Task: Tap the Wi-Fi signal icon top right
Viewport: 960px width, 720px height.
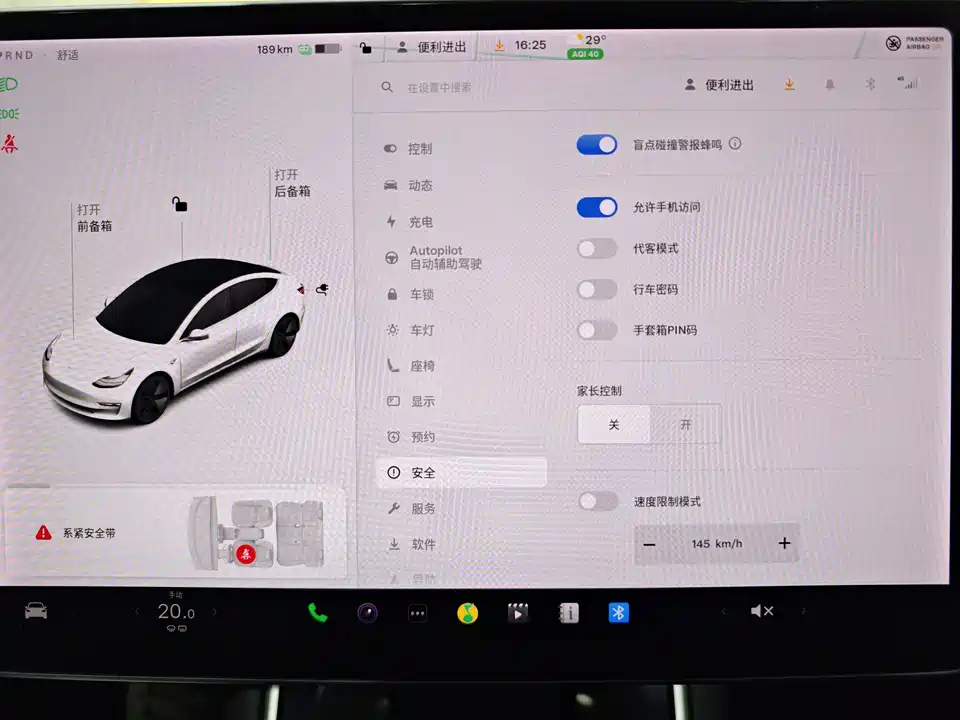Action: (x=910, y=84)
